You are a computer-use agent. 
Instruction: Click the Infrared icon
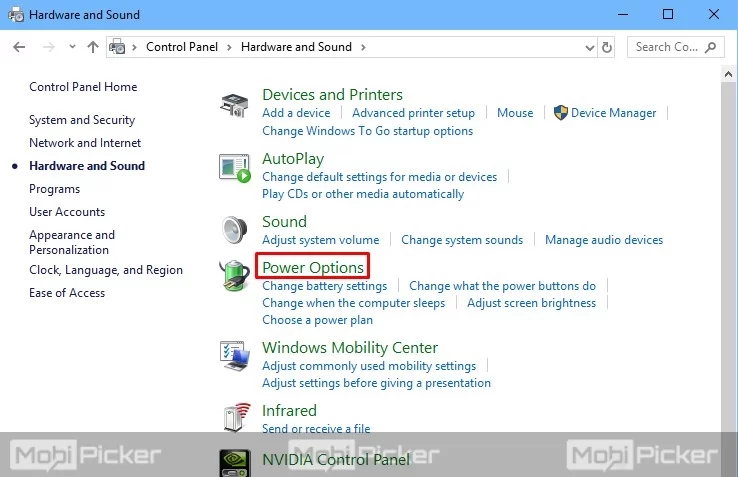coord(234,418)
